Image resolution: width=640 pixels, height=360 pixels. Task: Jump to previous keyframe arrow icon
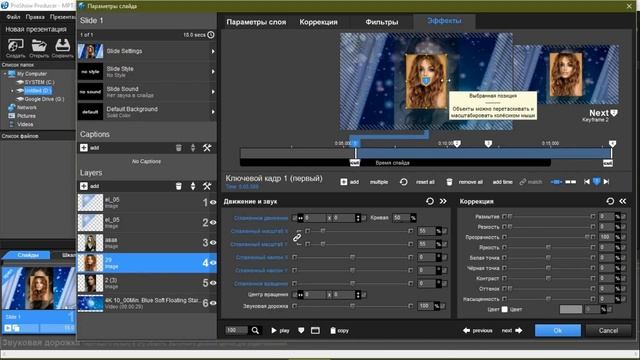[587, 182]
